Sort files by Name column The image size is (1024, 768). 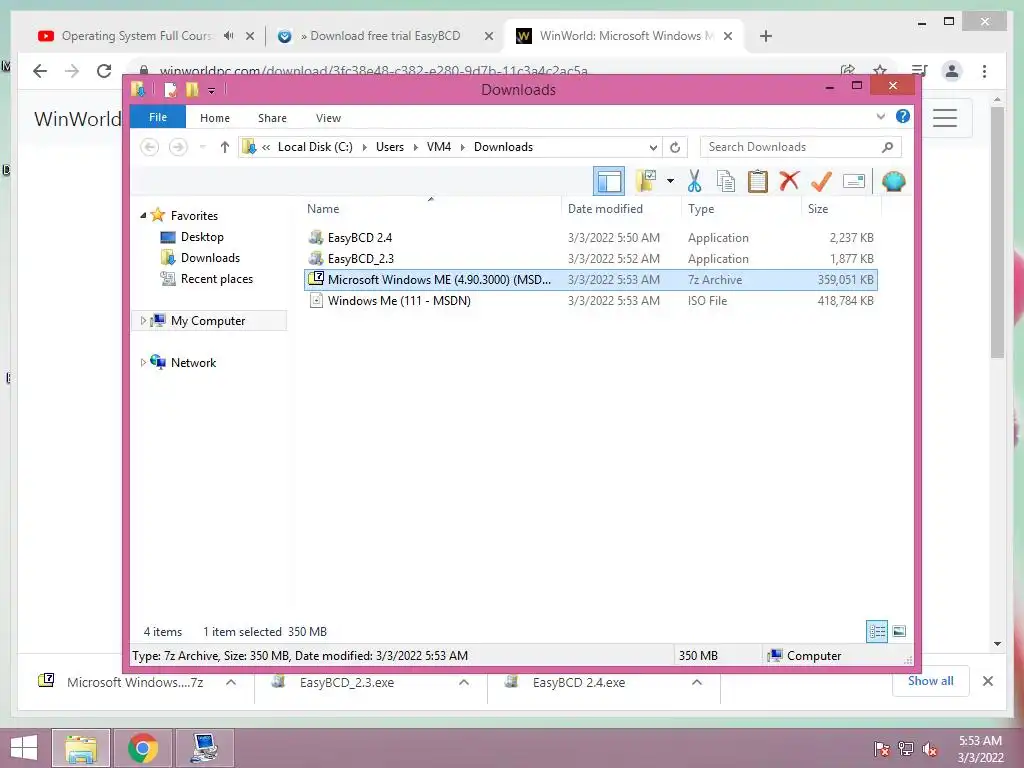(x=323, y=209)
